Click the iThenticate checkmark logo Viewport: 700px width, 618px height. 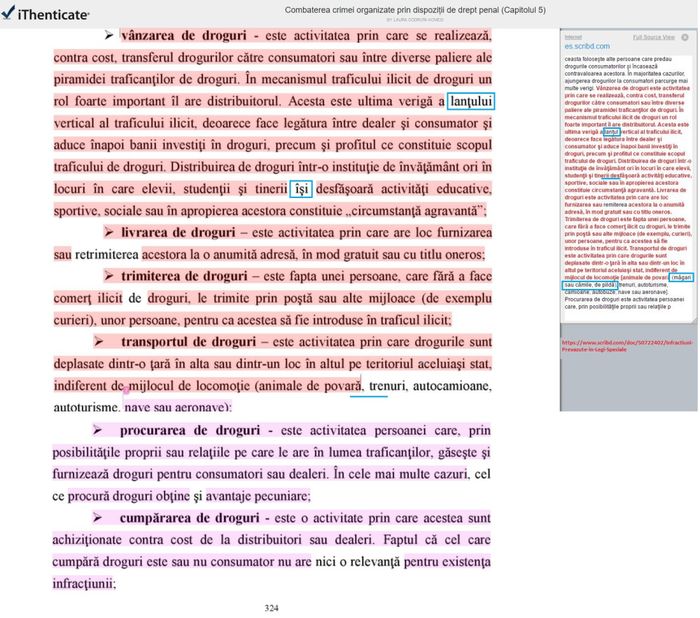[x=8, y=12]
